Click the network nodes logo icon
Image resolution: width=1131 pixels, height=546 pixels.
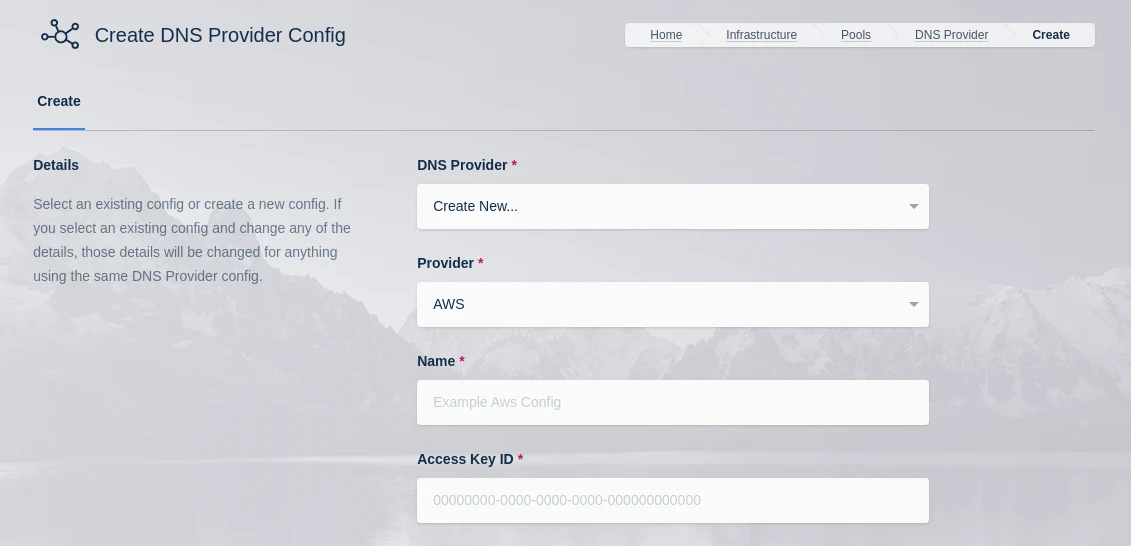click(x=60, y=35)
